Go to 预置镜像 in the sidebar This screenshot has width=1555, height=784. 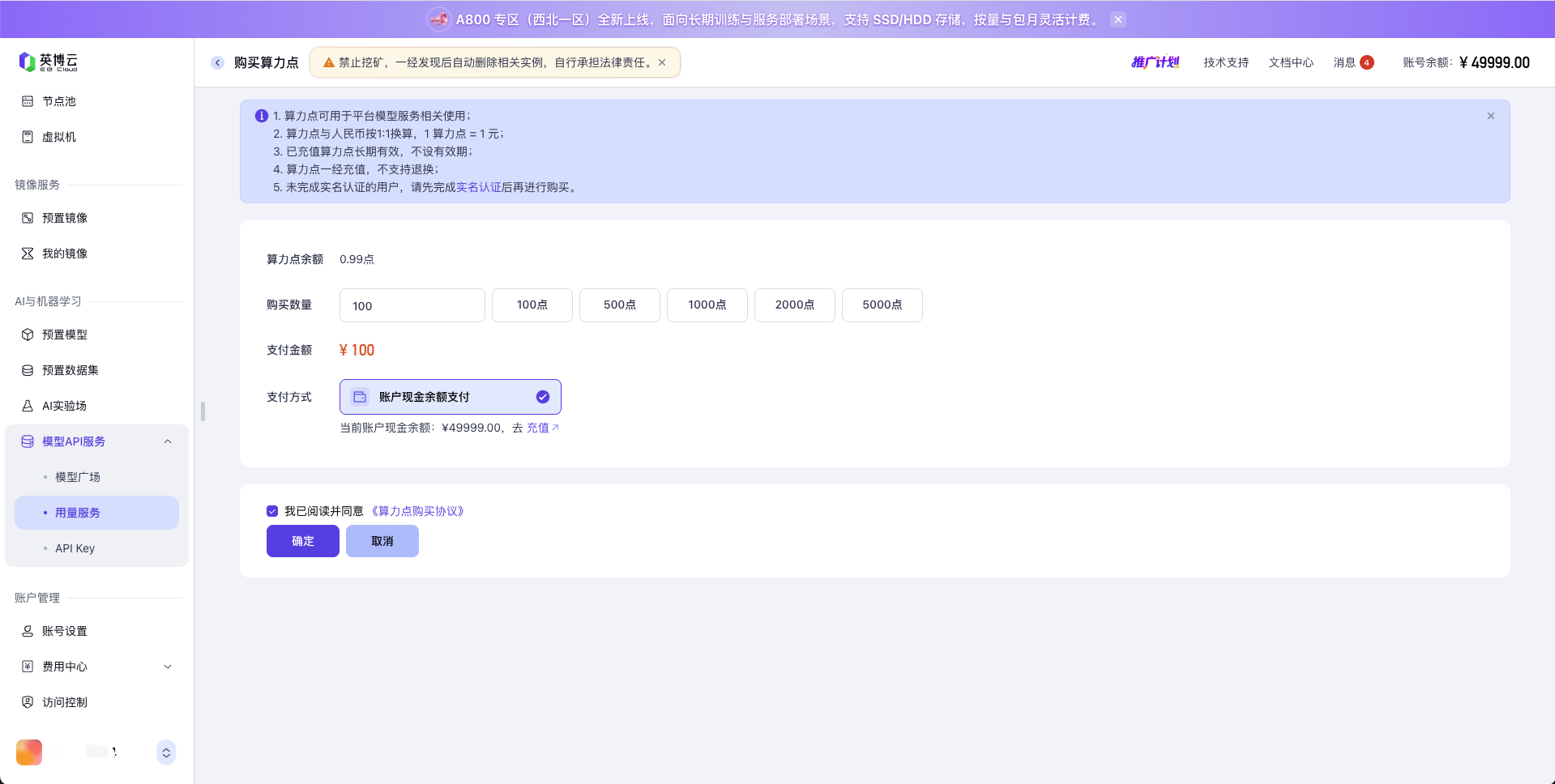click(x=64, y=218)
